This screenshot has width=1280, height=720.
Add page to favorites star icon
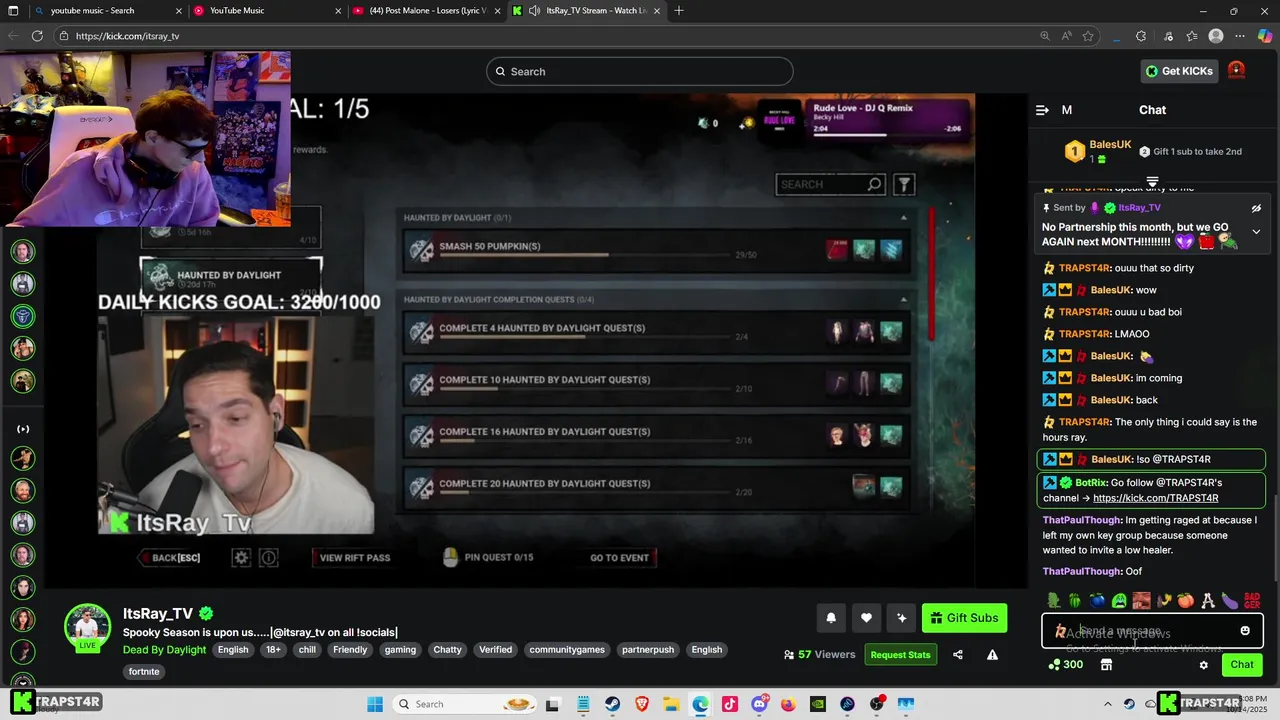tap(1088, 36)
